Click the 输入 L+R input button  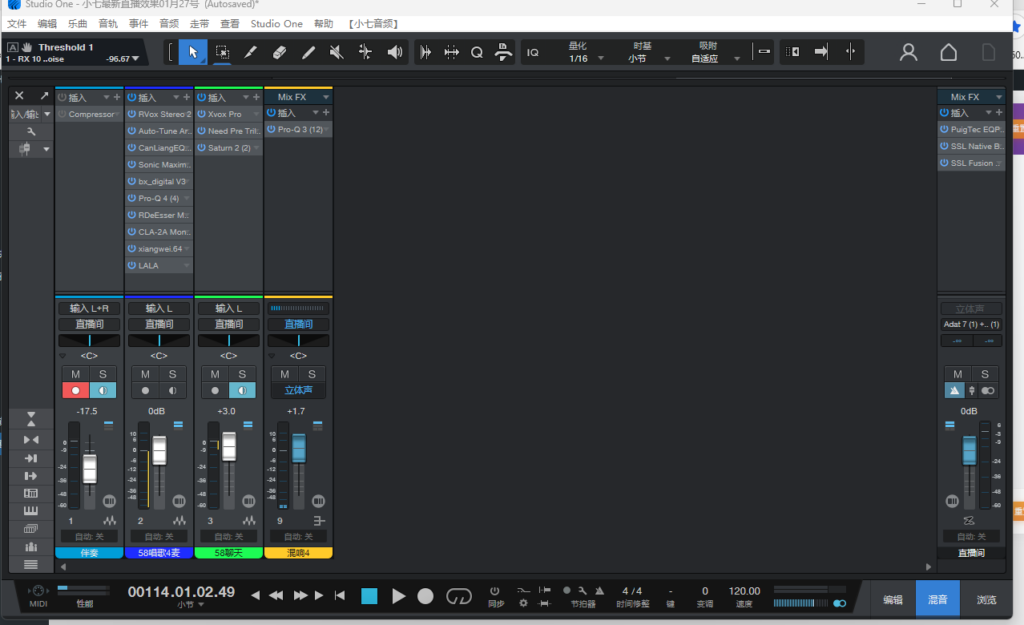coord(88,308)
